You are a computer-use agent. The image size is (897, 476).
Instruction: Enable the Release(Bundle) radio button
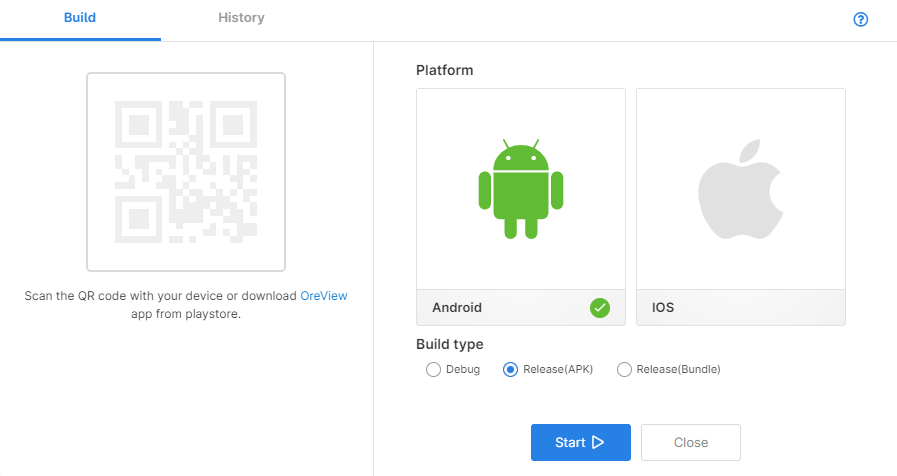click(x=624, y=370)
